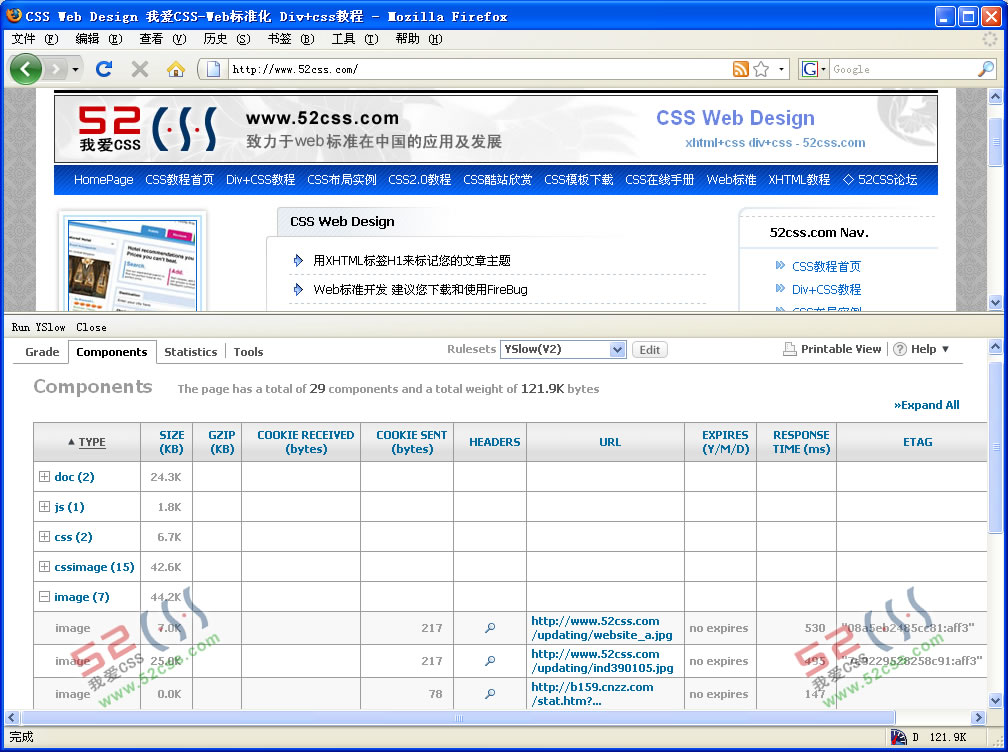This screenshot has height=752, width=1008.
Task: Click the page icon beside the URL
Action: [214, 69]
